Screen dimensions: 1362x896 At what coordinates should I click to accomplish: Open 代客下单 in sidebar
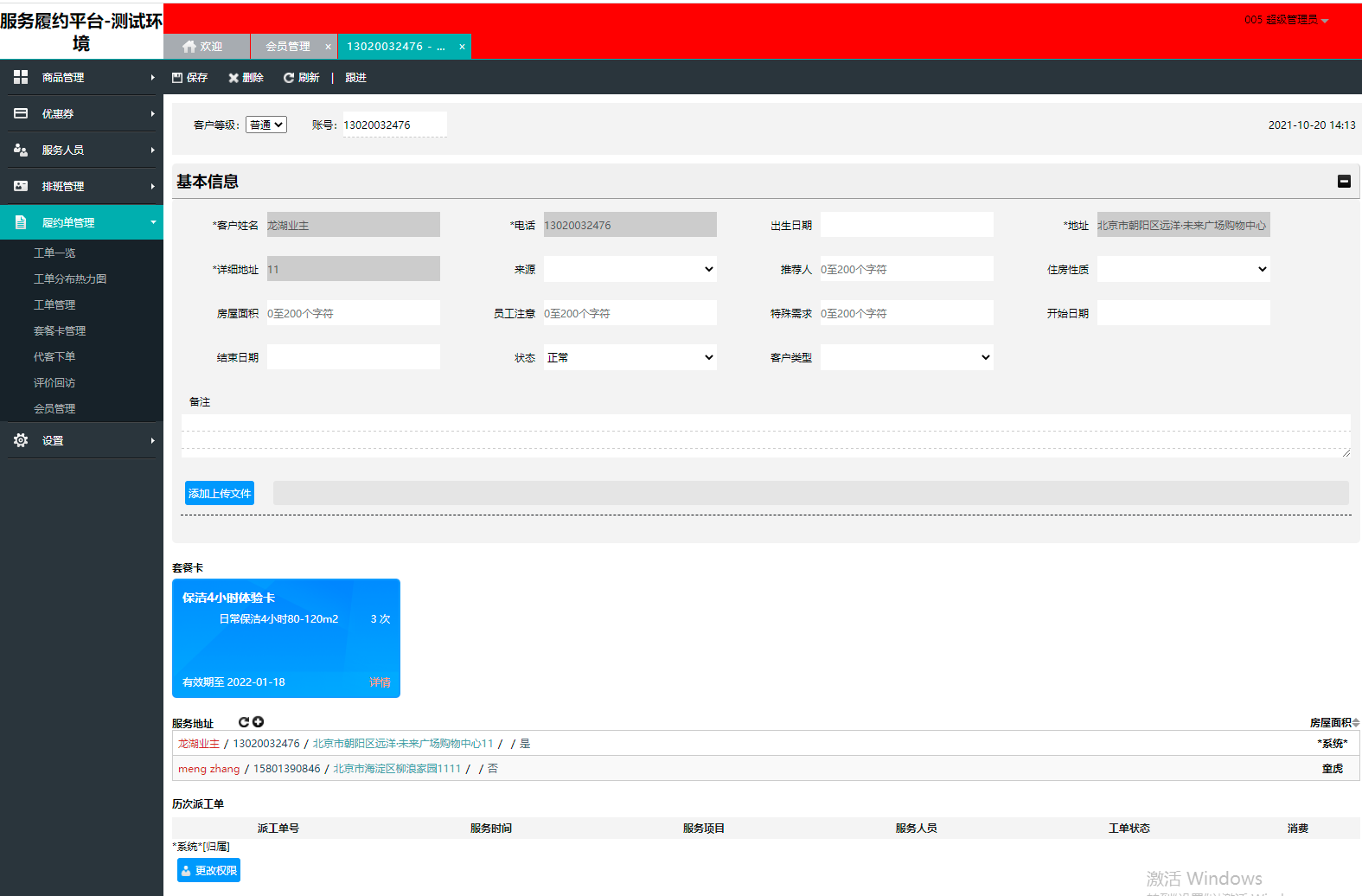54,356
